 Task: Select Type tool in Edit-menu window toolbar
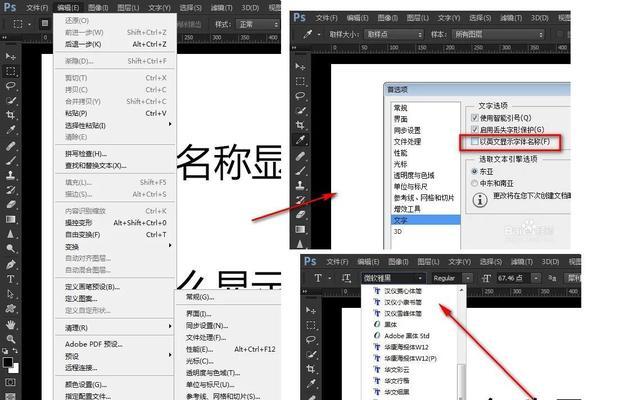coord(10,279)
